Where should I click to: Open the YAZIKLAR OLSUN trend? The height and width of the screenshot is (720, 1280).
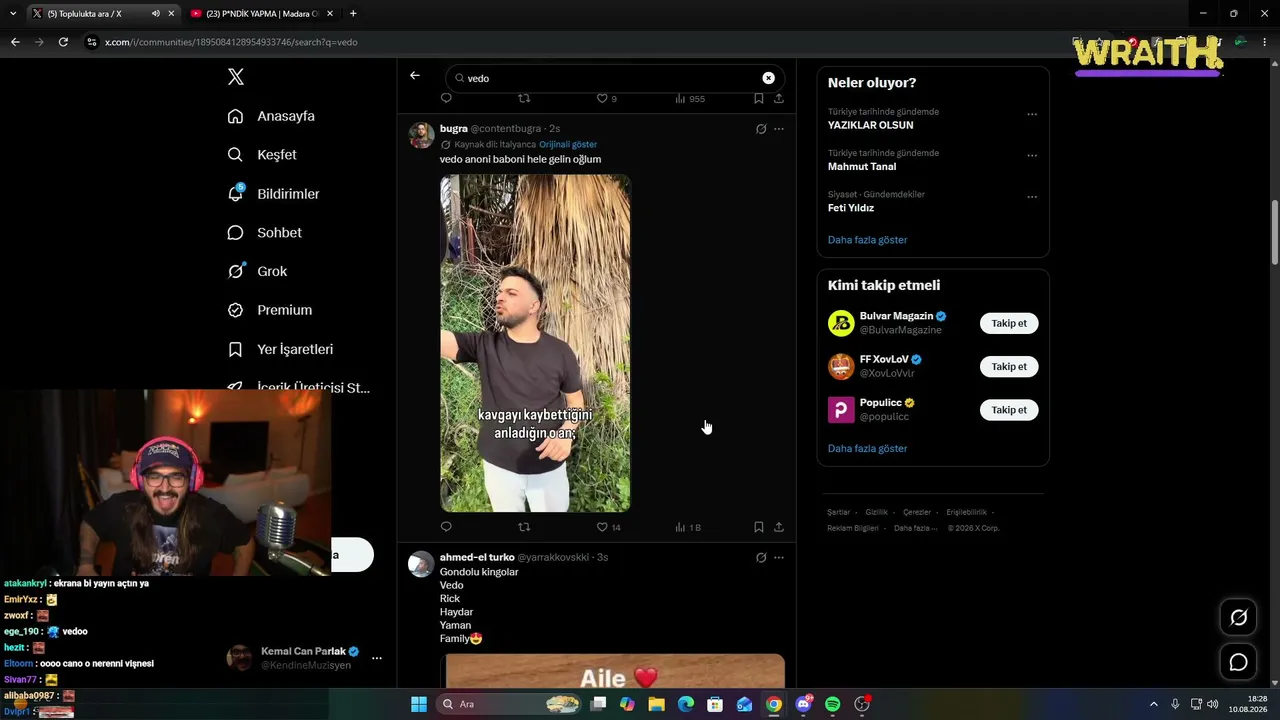pos(870,125)
